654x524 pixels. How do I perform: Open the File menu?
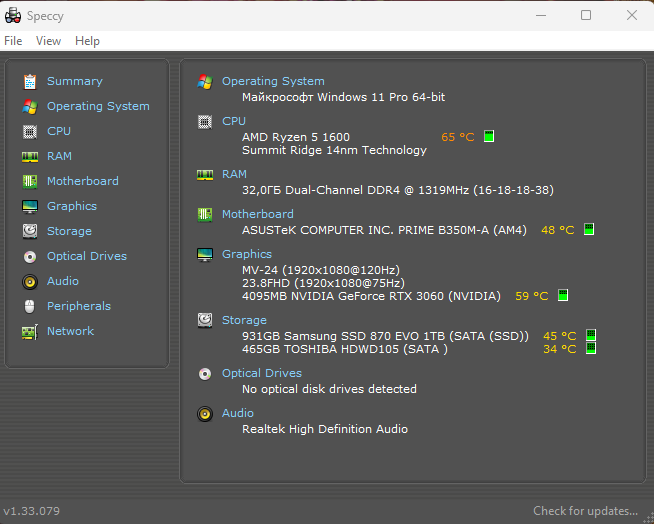coord(13,41)
